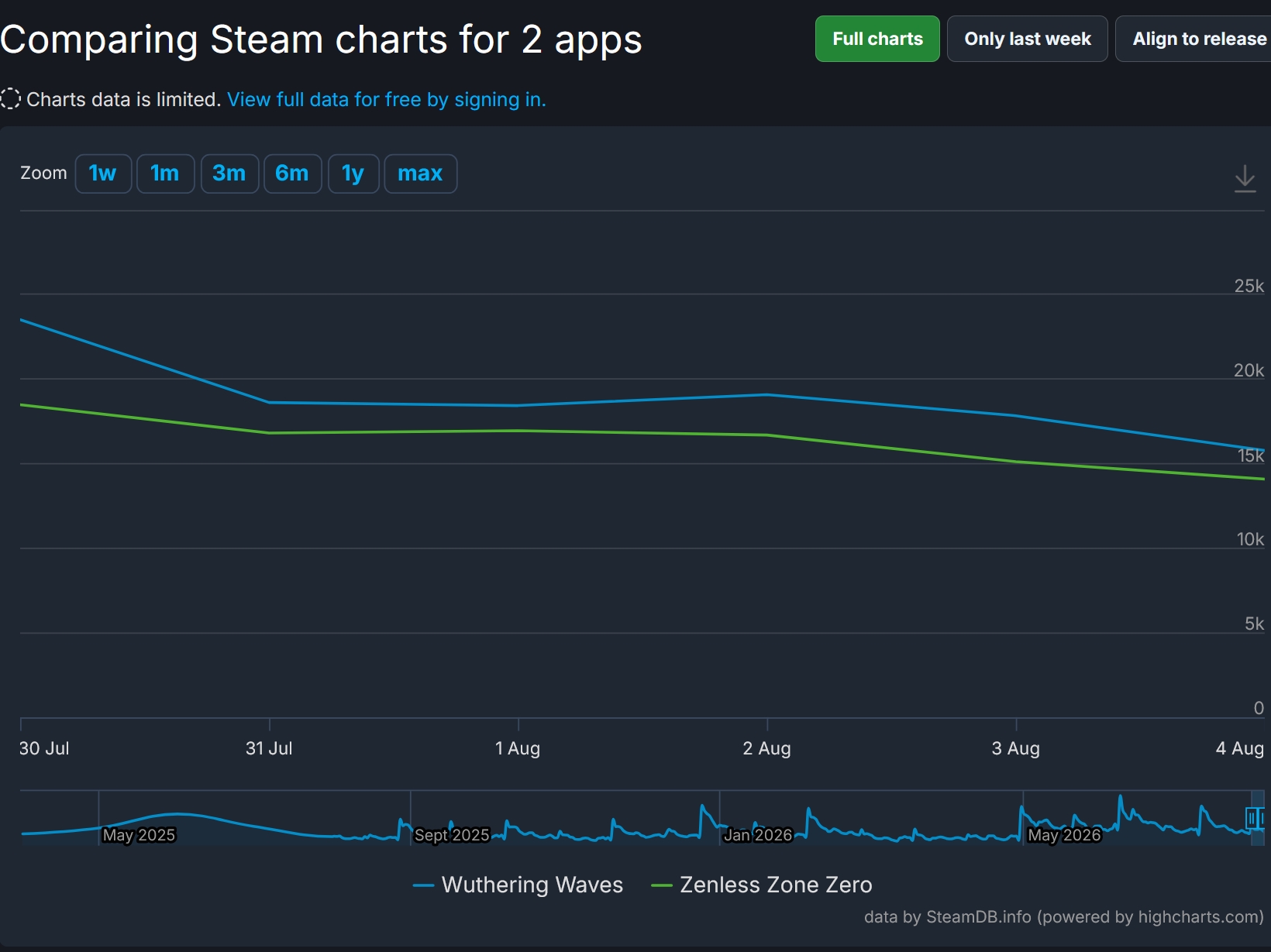Set zoom range to 1y

coord(353,174)
